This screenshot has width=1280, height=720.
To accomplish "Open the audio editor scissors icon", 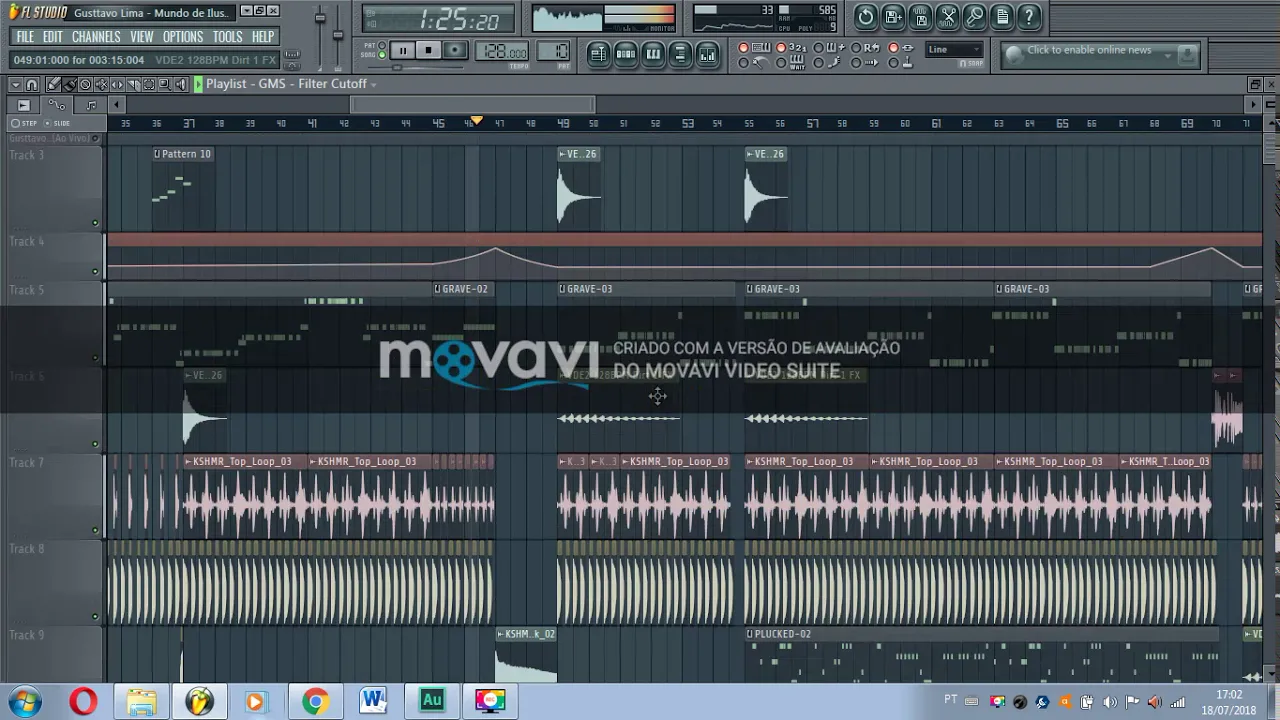I will pos(947,17).
